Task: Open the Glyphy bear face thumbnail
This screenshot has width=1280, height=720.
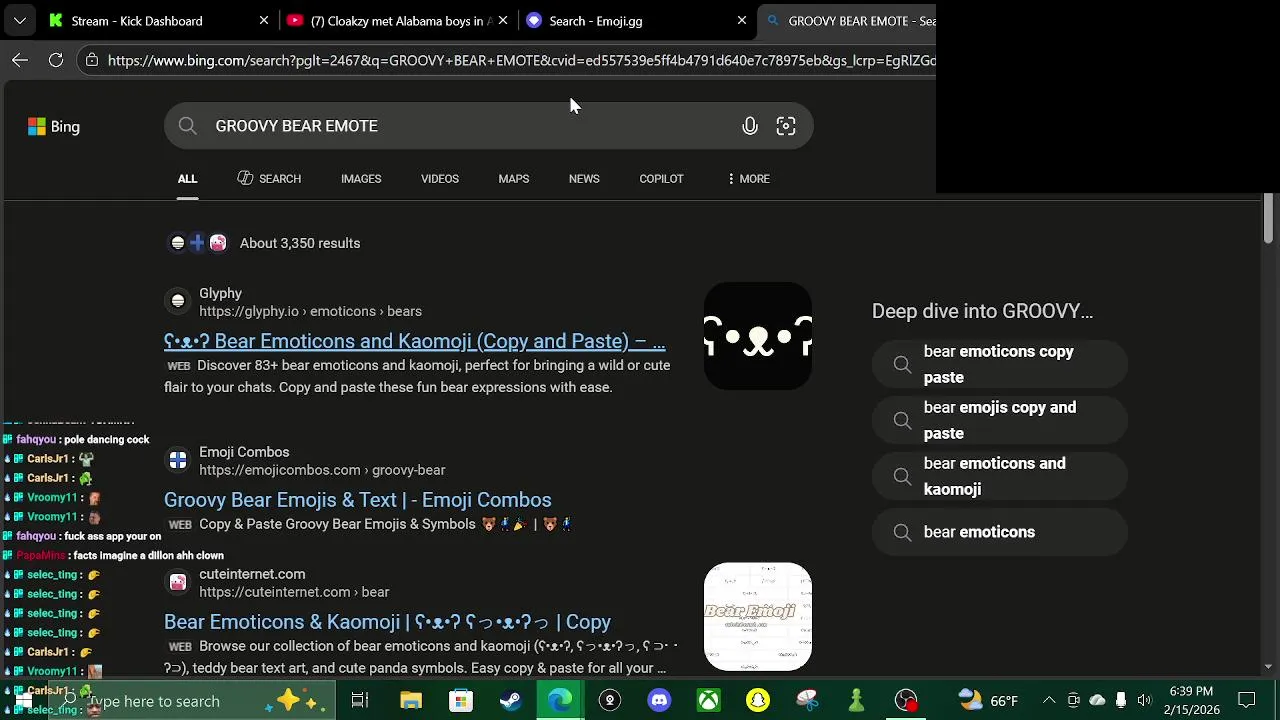Action: pos(758,336)
